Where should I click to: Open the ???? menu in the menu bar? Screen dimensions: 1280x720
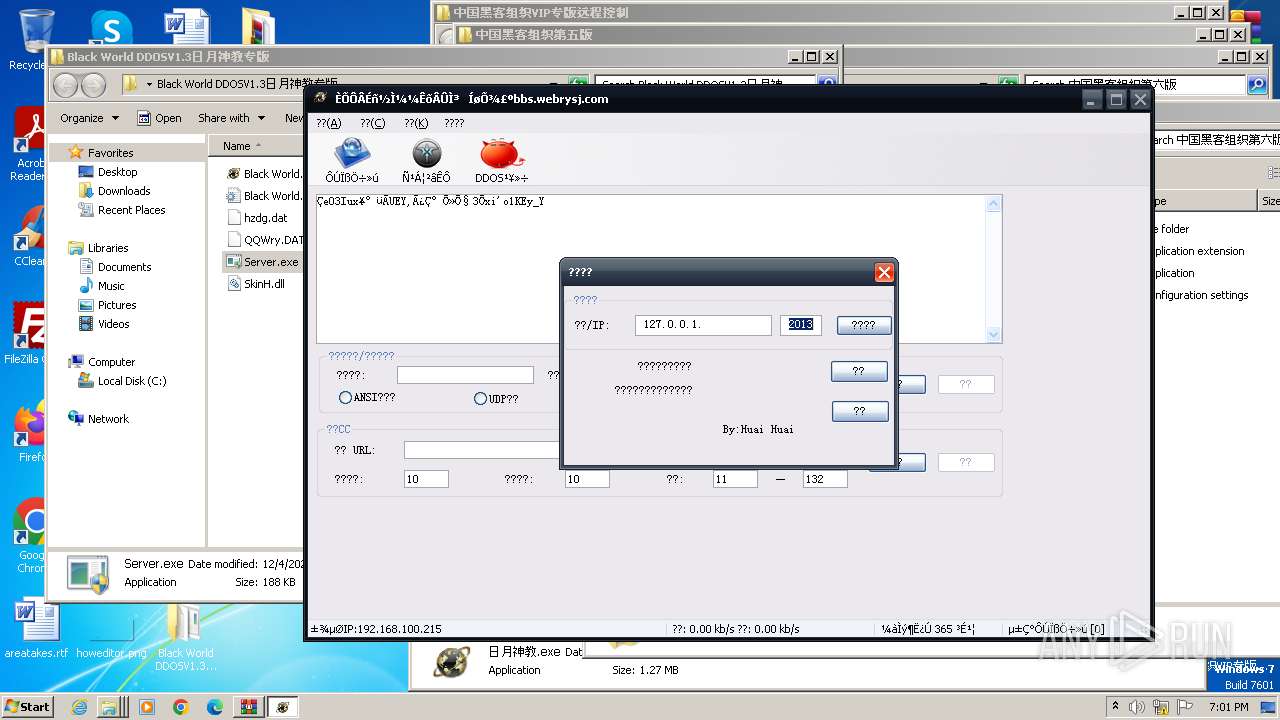454,123
